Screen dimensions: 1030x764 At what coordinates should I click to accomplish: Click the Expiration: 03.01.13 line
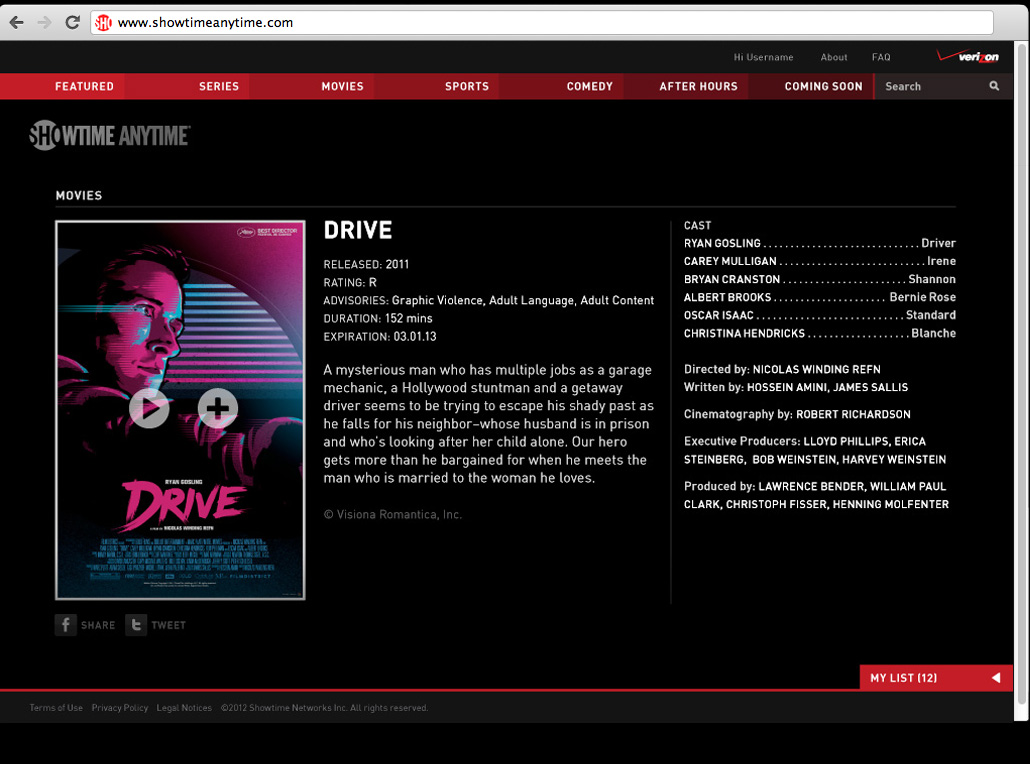coord(380,336)
